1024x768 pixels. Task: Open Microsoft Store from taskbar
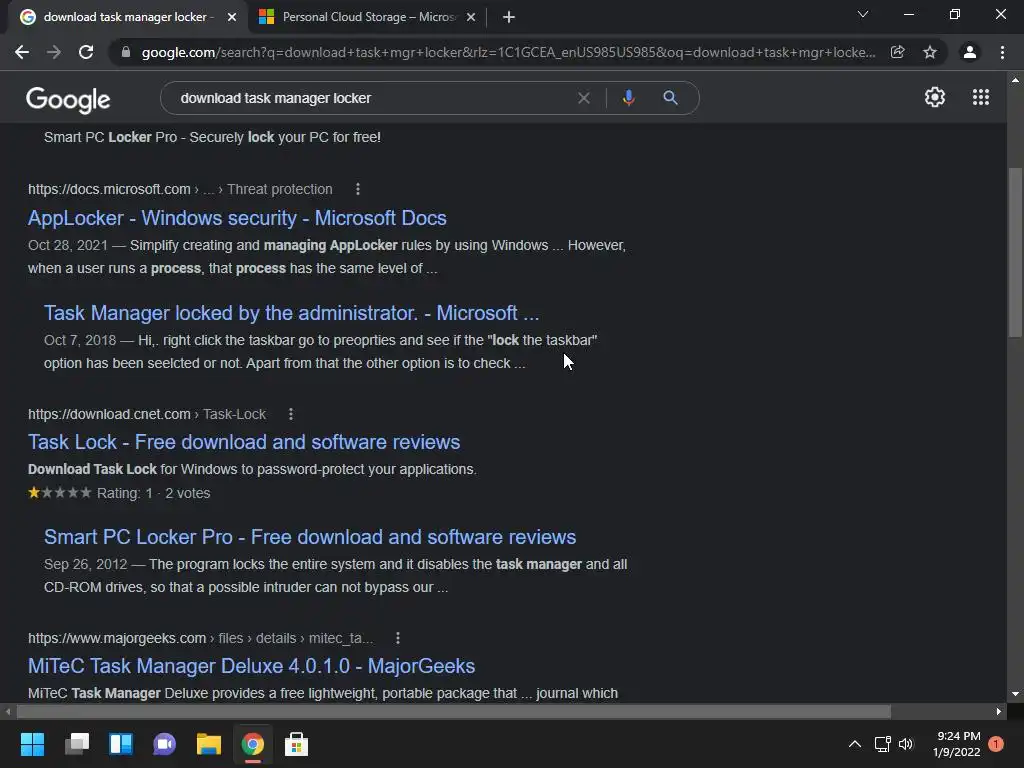click(296, 744)
